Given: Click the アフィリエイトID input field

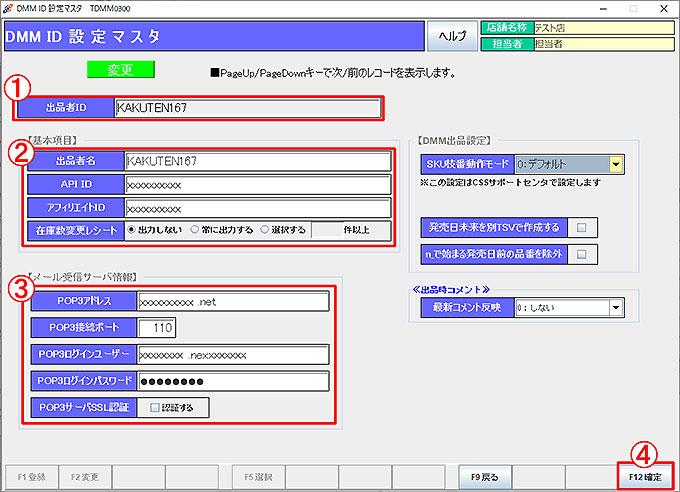Looking at the screenshot, I should 258,208.
